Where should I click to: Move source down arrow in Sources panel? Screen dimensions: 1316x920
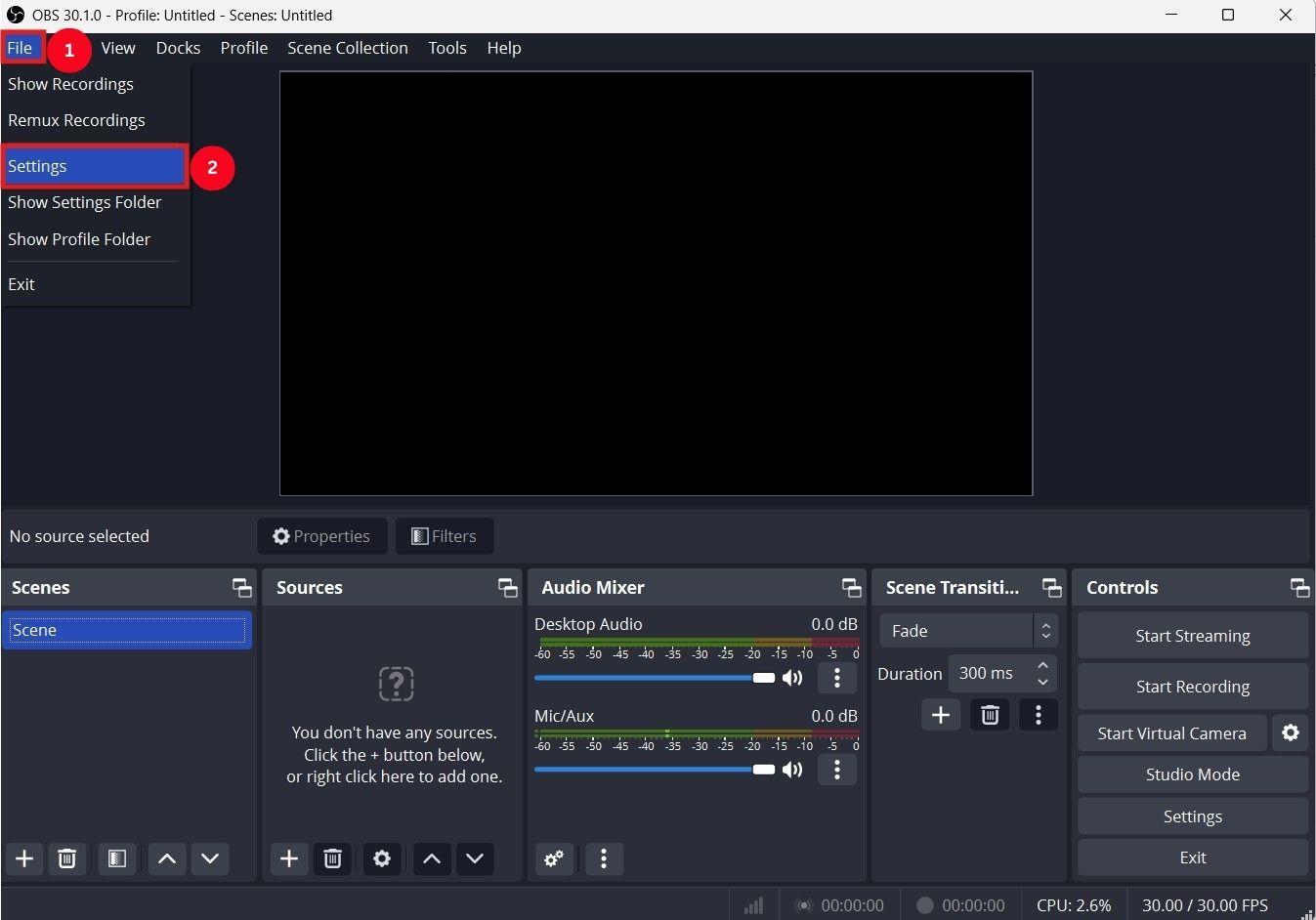475,858
